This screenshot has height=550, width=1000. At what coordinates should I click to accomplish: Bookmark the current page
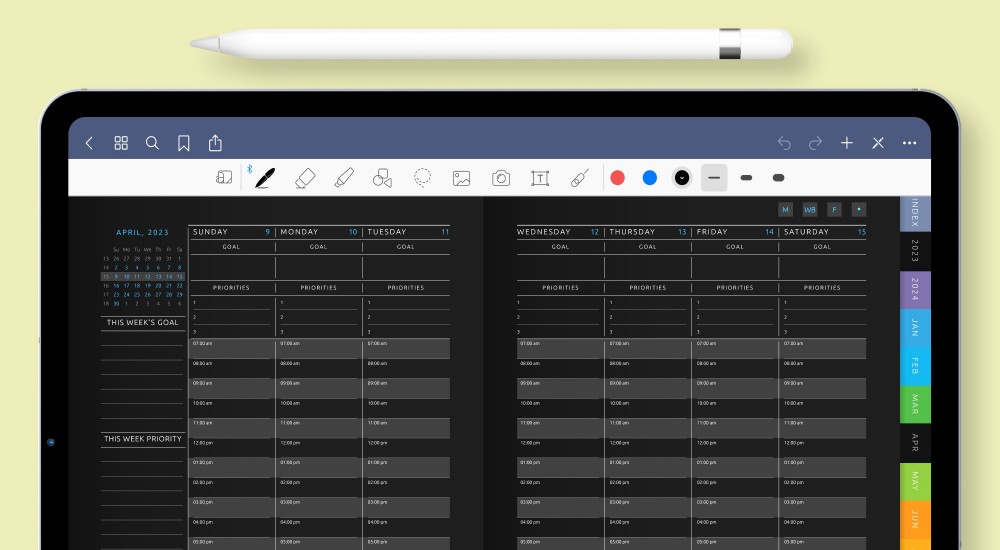[184, 143]
